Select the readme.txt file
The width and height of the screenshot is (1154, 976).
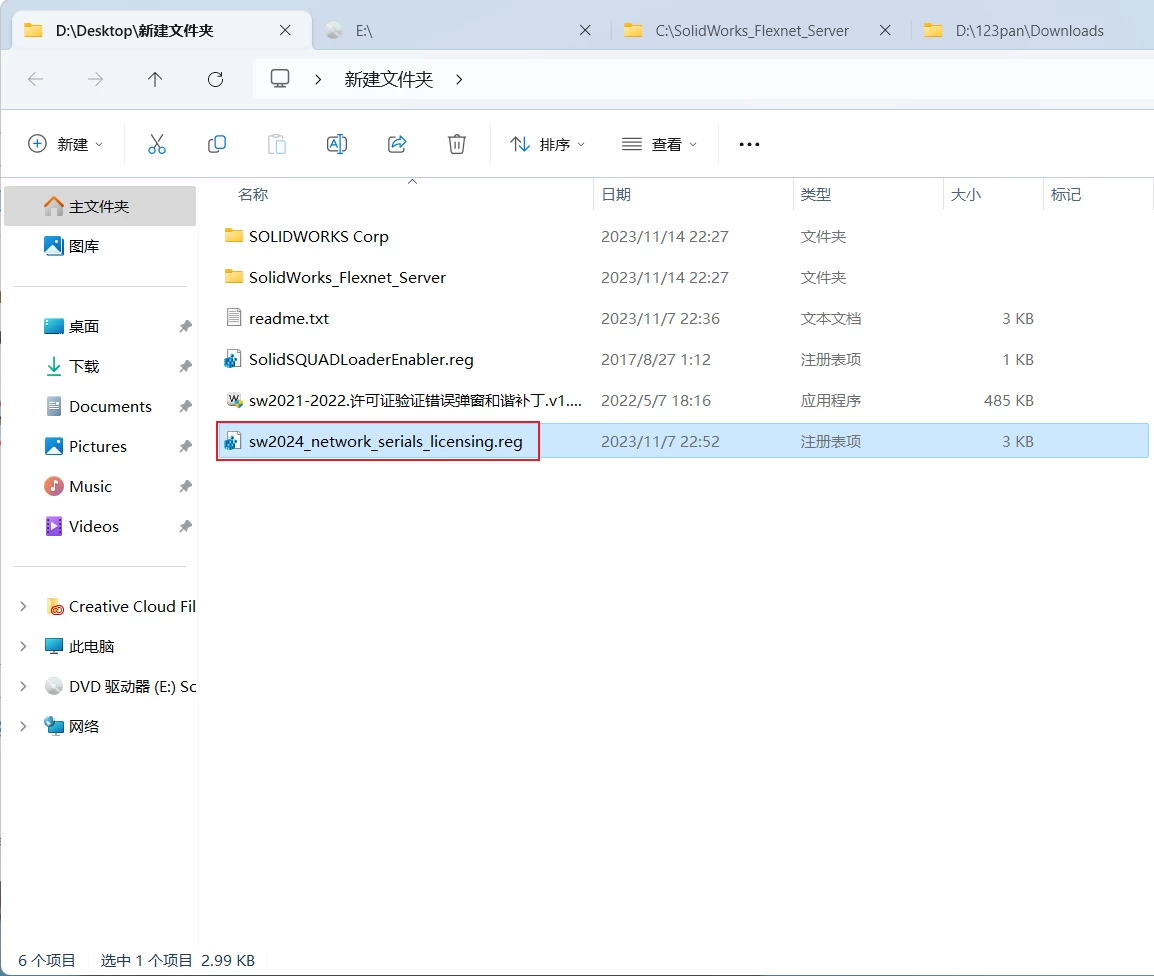pos(289,319)
